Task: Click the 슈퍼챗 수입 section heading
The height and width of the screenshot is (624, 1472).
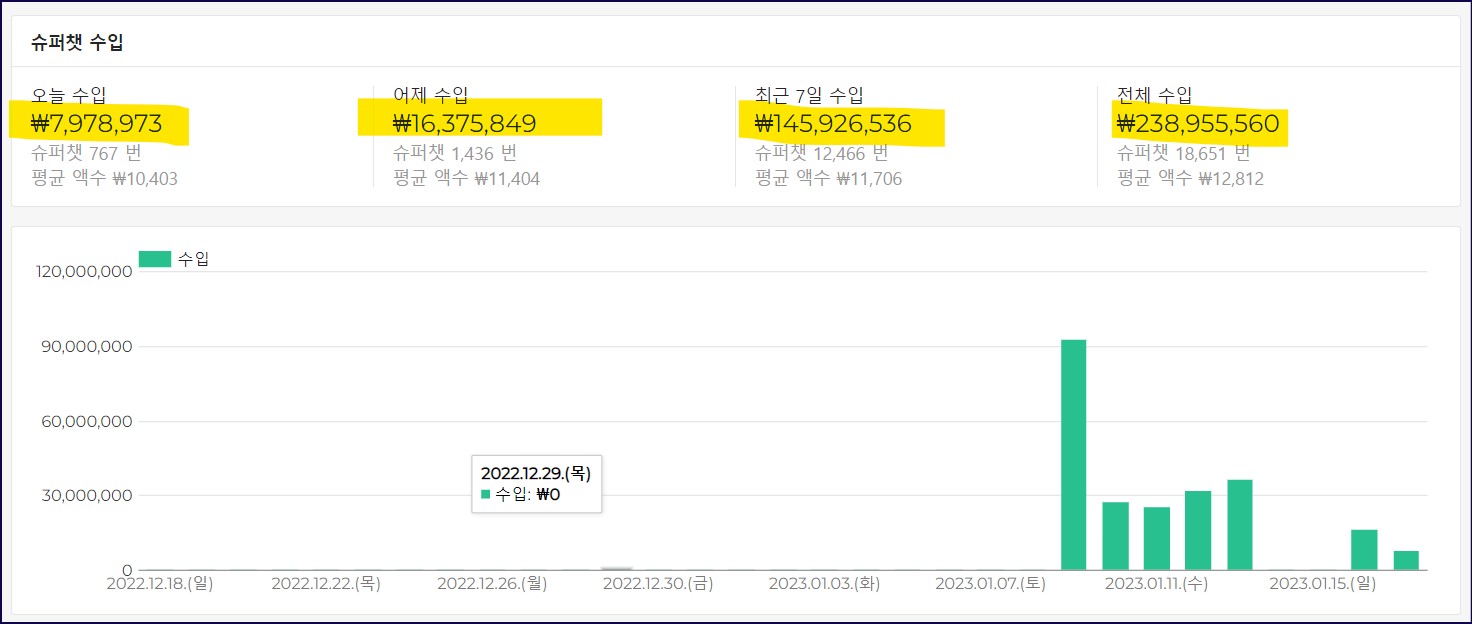Action: click(x=77, y=42)
